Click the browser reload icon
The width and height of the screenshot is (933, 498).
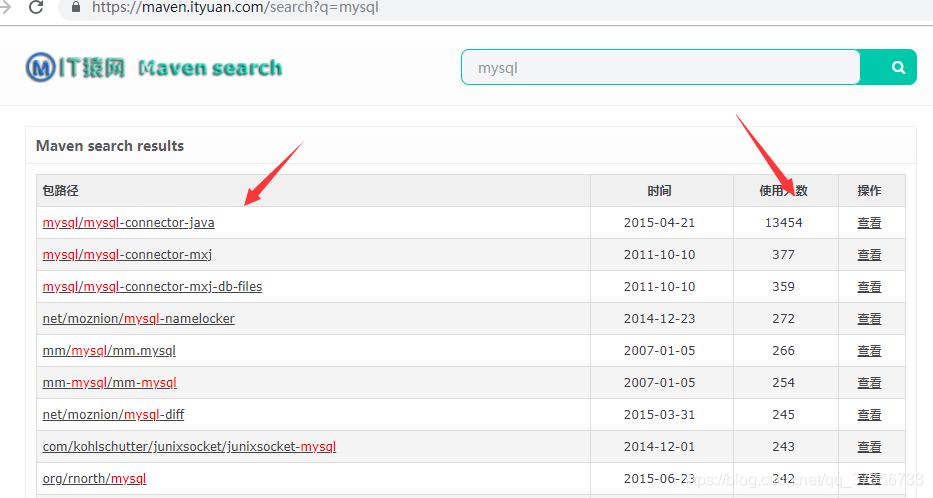(36, 7)
